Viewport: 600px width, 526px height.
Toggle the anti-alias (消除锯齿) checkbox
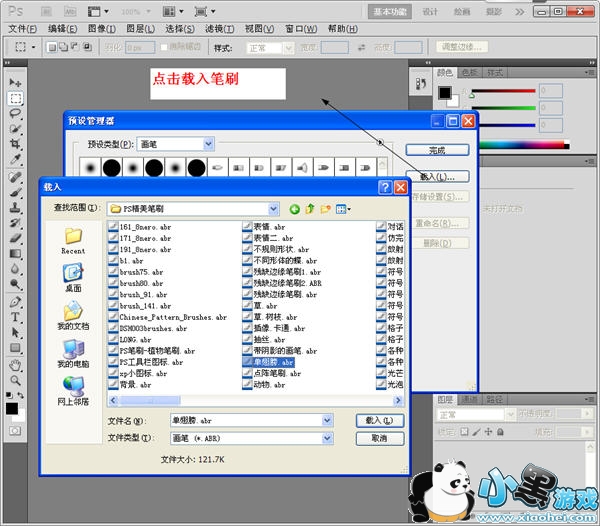(163, 47)
